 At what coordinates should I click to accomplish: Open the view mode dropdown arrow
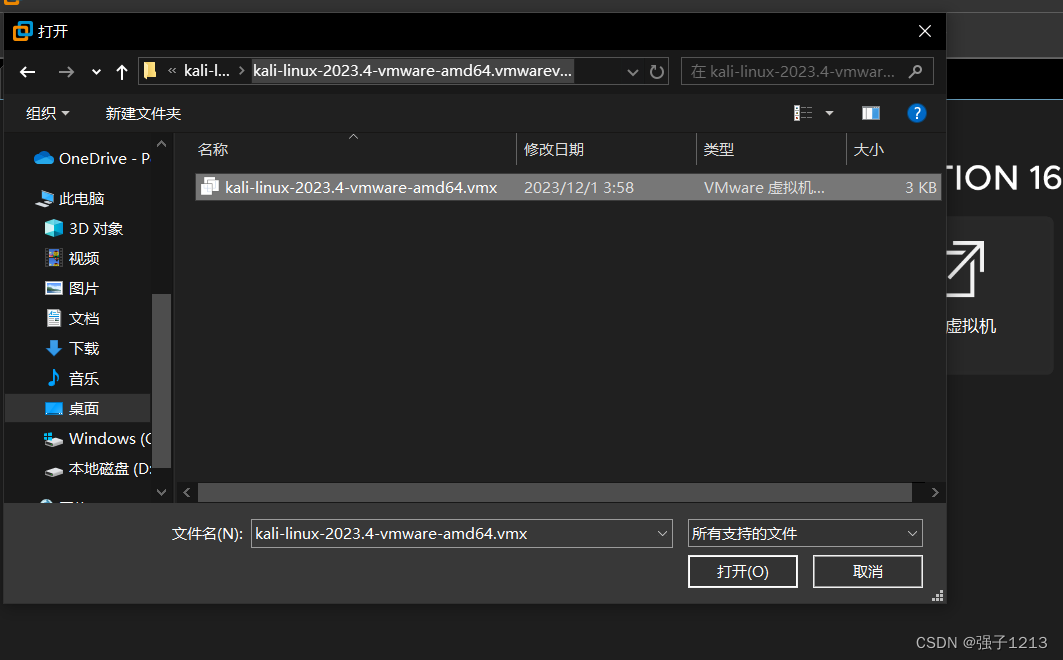coord(828,113)
